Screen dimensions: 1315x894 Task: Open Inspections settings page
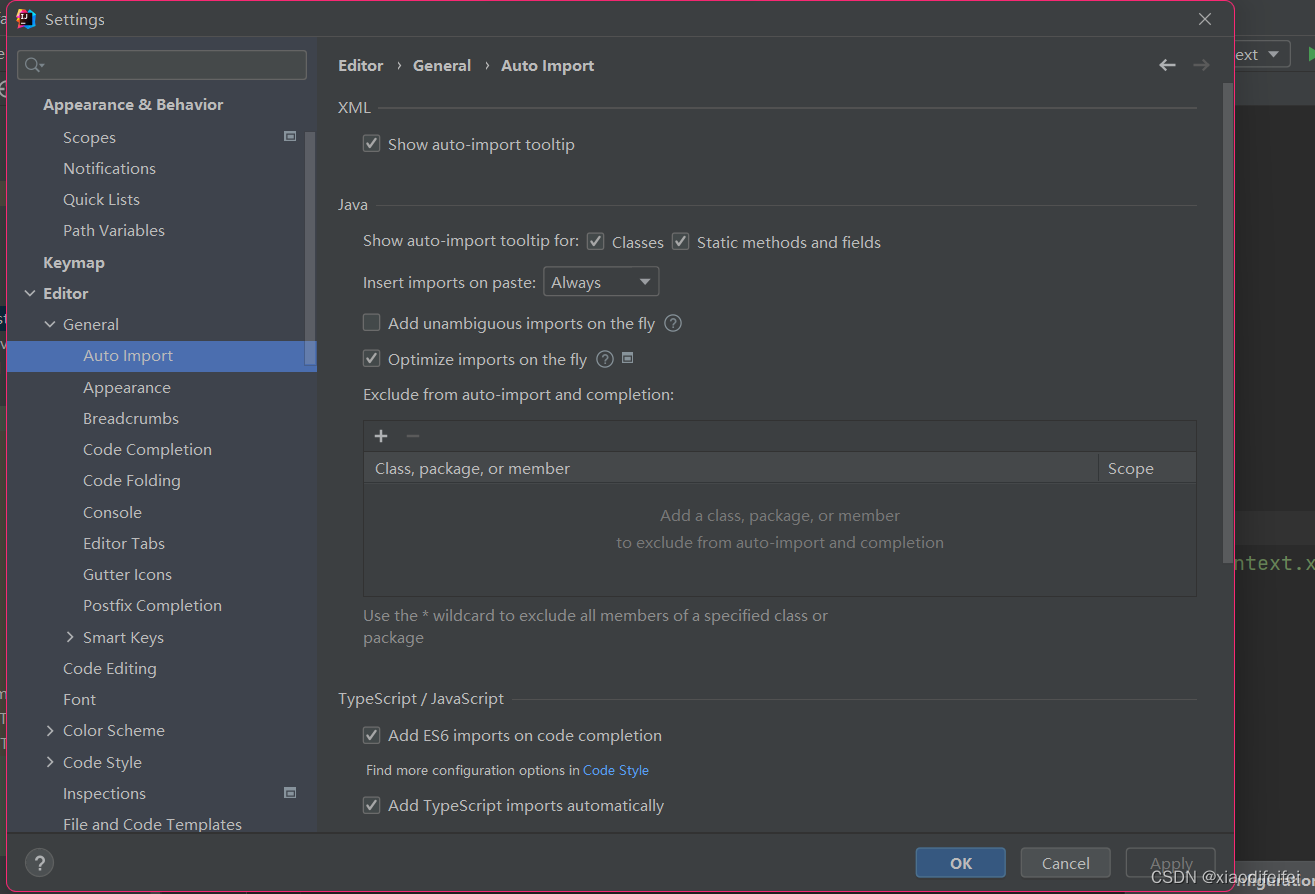(x=104, y=793)
